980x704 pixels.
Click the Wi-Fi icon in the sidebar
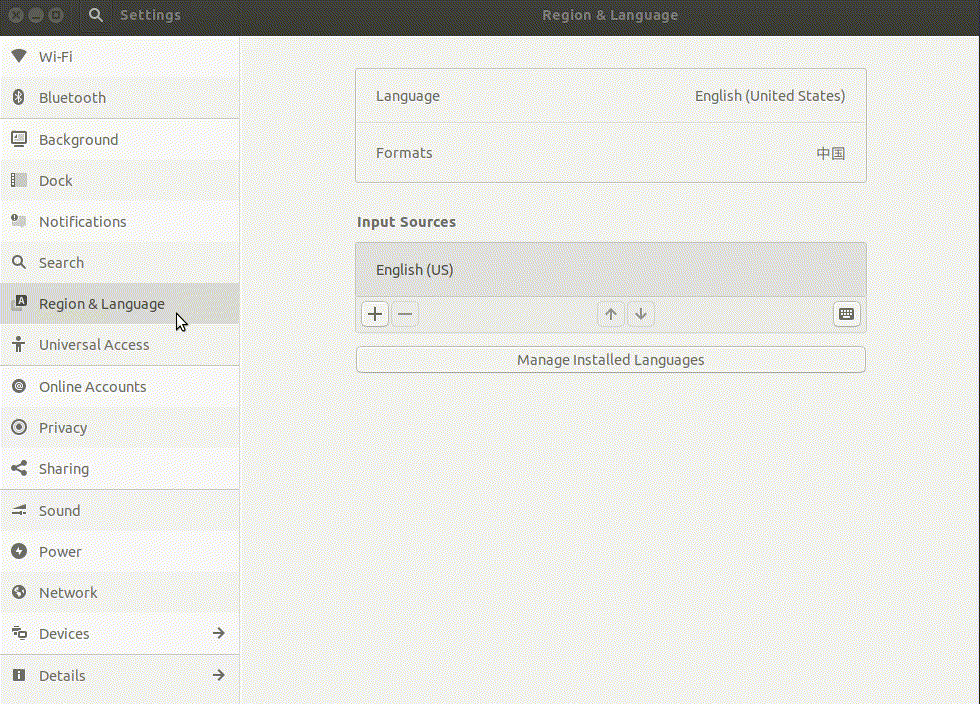[19, 56]
